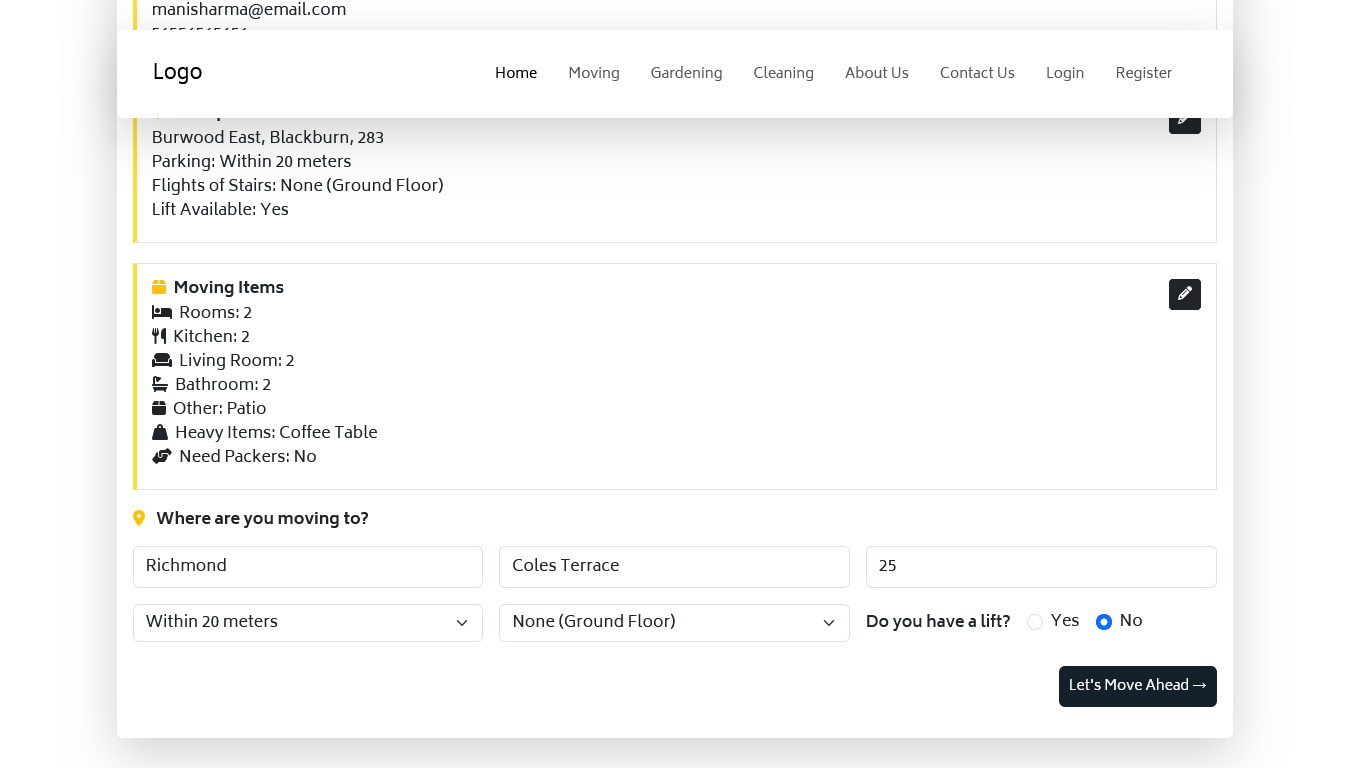Click the Moving Items box icon
This screenshot has height=768, width=1349.
(x=159, y=288)
